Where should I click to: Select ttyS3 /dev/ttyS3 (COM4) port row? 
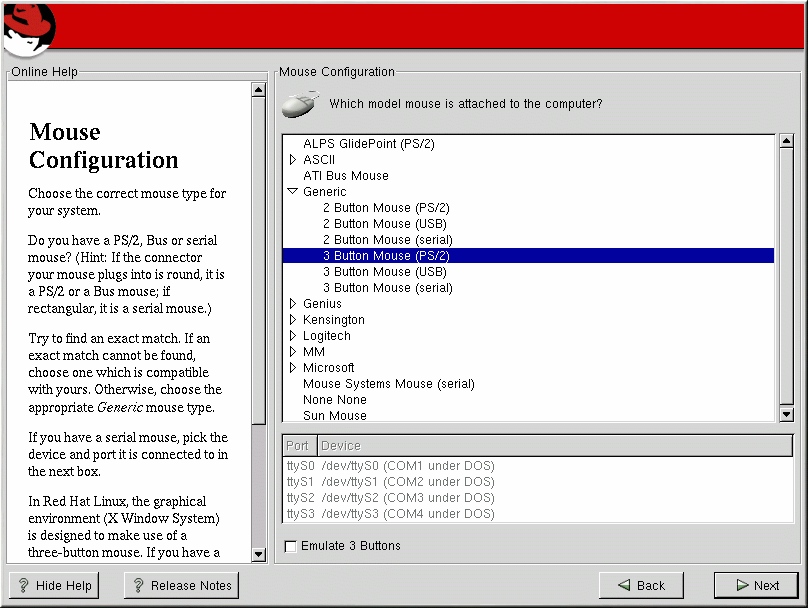(x=538, y=514)
